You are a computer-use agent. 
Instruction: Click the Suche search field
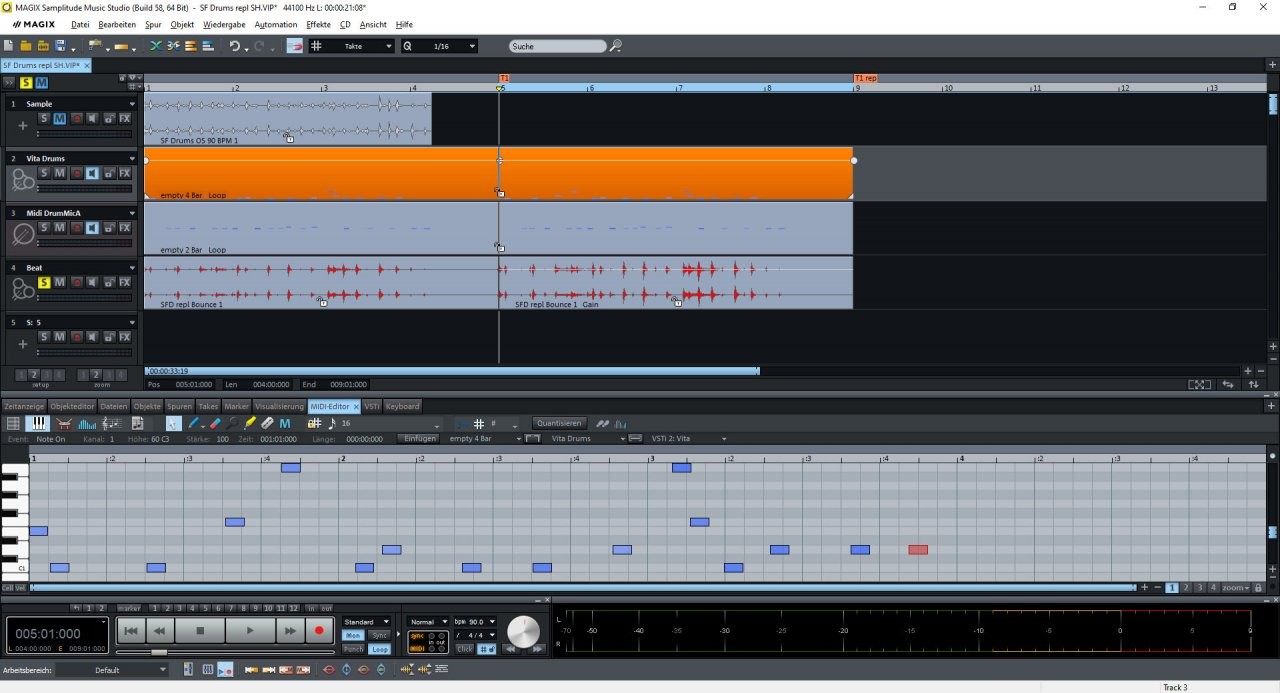(557, 46)
